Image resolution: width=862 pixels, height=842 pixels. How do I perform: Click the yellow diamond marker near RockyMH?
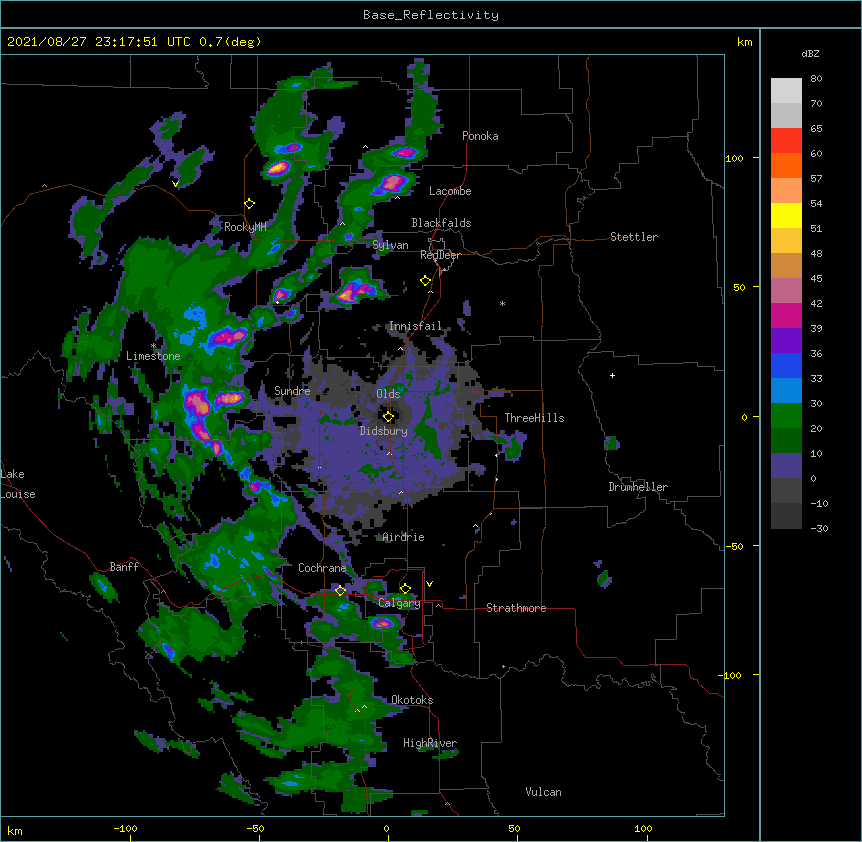click(250, 204)
